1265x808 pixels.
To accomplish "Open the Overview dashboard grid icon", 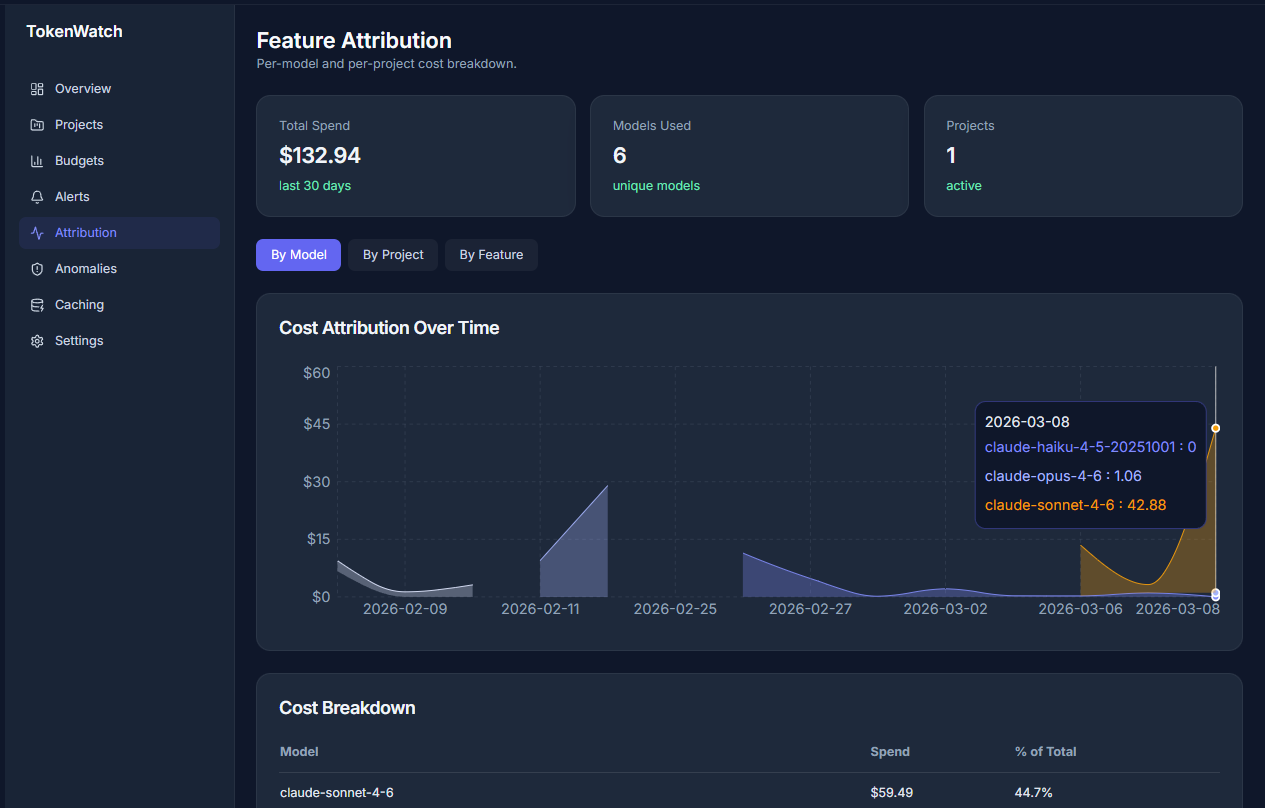I will [37, 88].
